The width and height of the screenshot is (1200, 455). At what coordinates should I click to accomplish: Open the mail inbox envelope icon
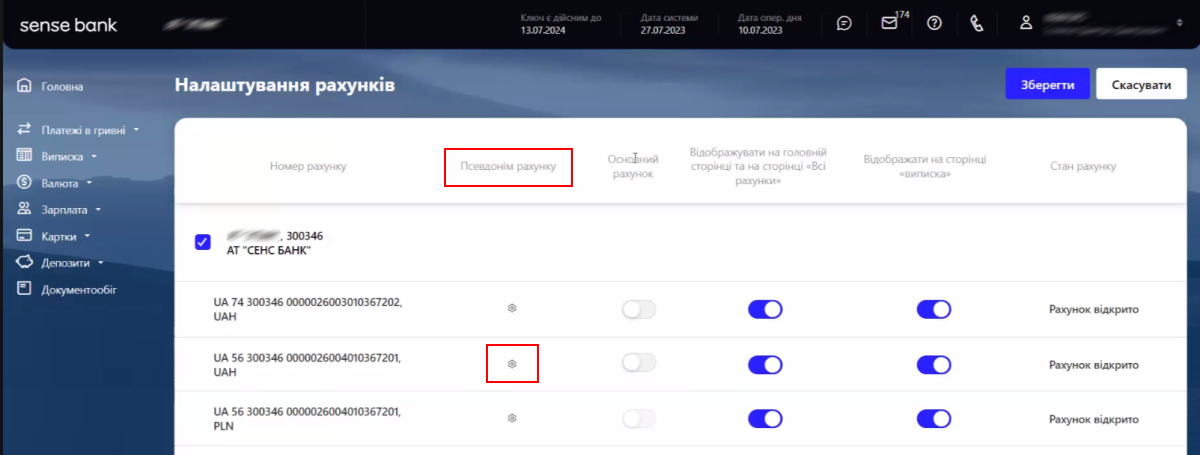[x=889, y=23]
